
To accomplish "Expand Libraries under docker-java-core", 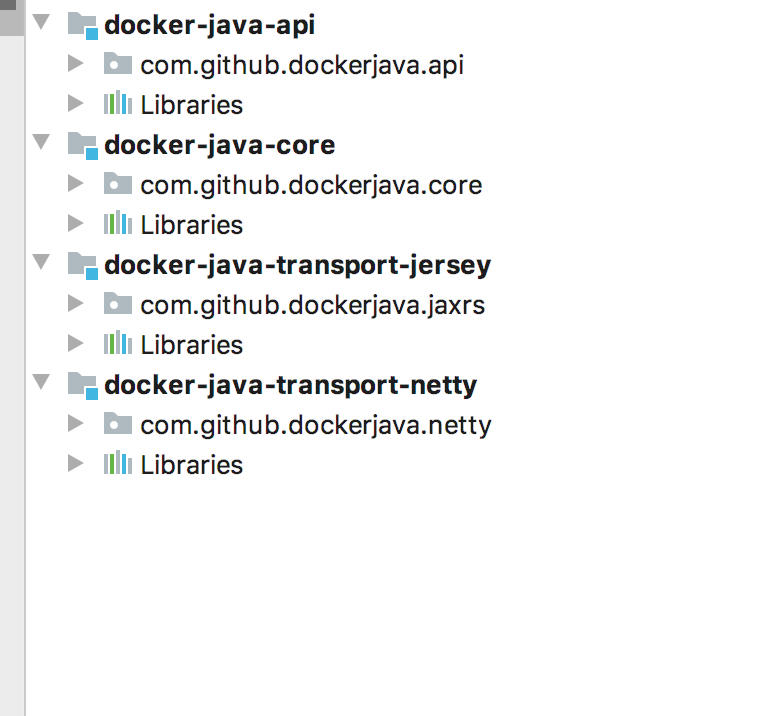I will (75, 223).
